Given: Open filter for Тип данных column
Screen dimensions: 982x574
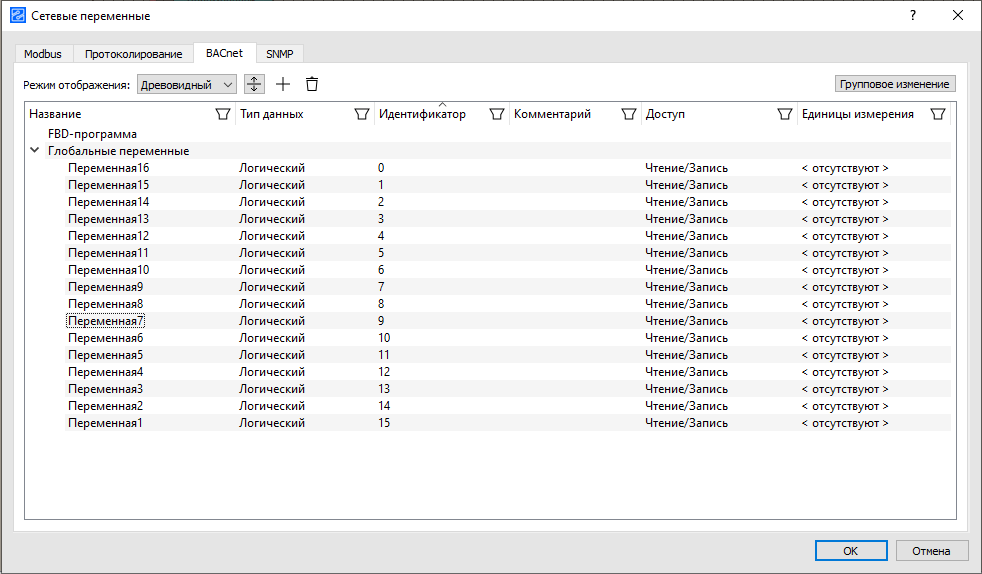Looking at the screenshot, I should (x=362, y=114).
